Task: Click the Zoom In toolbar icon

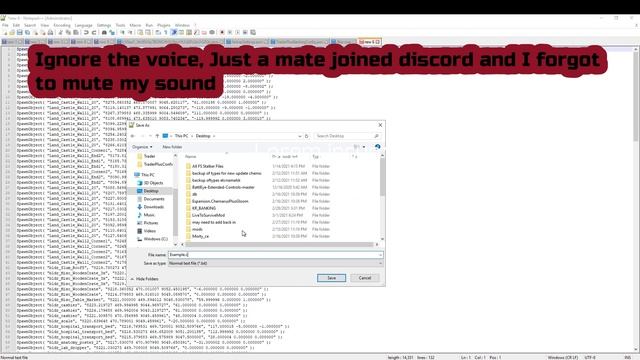Action: pyautogui.click(x=122, y=32)
